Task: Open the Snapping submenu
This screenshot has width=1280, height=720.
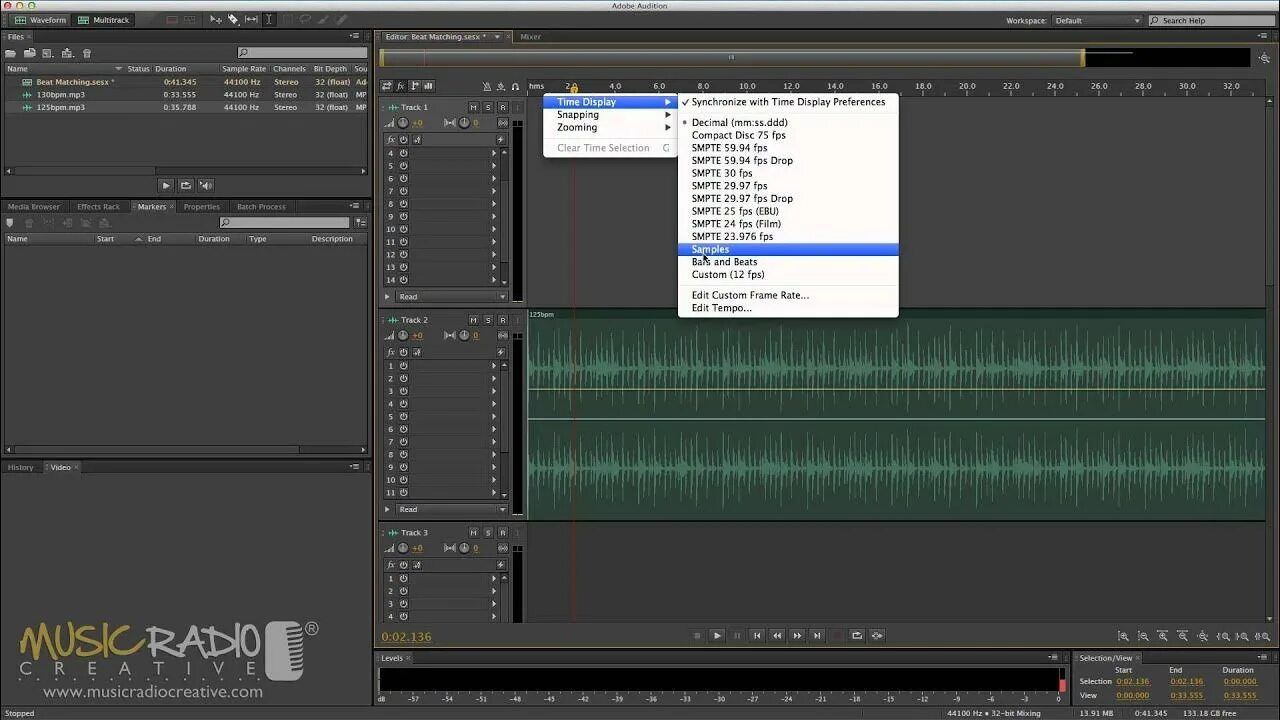Action: point(611,115)
